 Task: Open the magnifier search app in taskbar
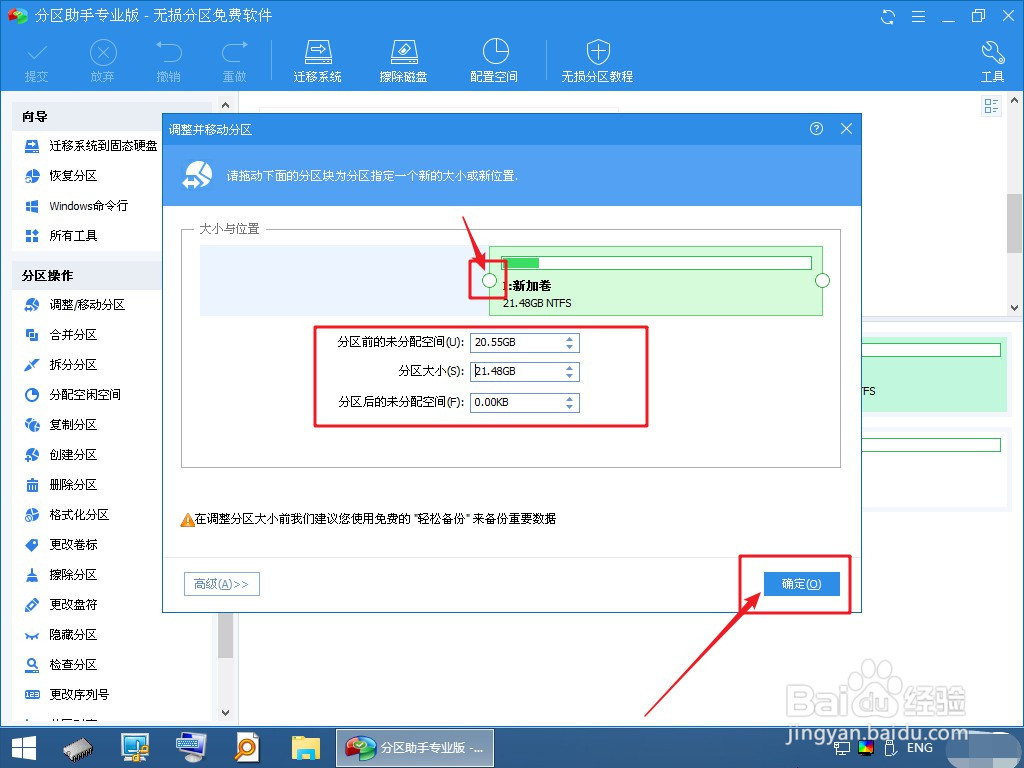247,748
